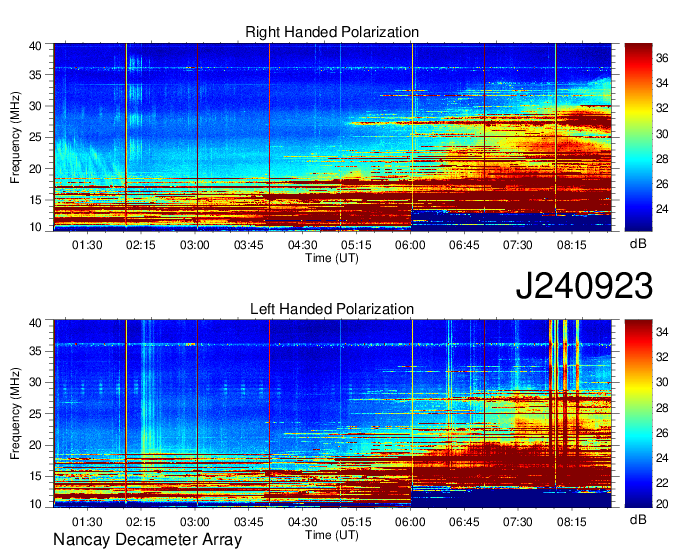Click the 10 MHz tick on the Left Handed plot

(x=35, y=504)
